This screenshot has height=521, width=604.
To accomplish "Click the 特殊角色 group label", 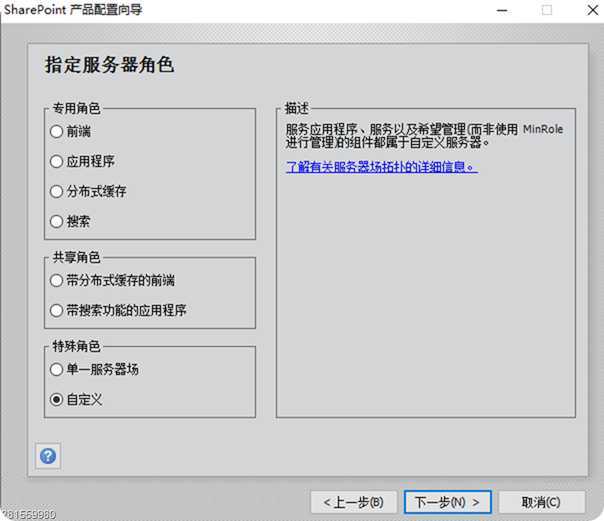I will [x=76, y=346].
